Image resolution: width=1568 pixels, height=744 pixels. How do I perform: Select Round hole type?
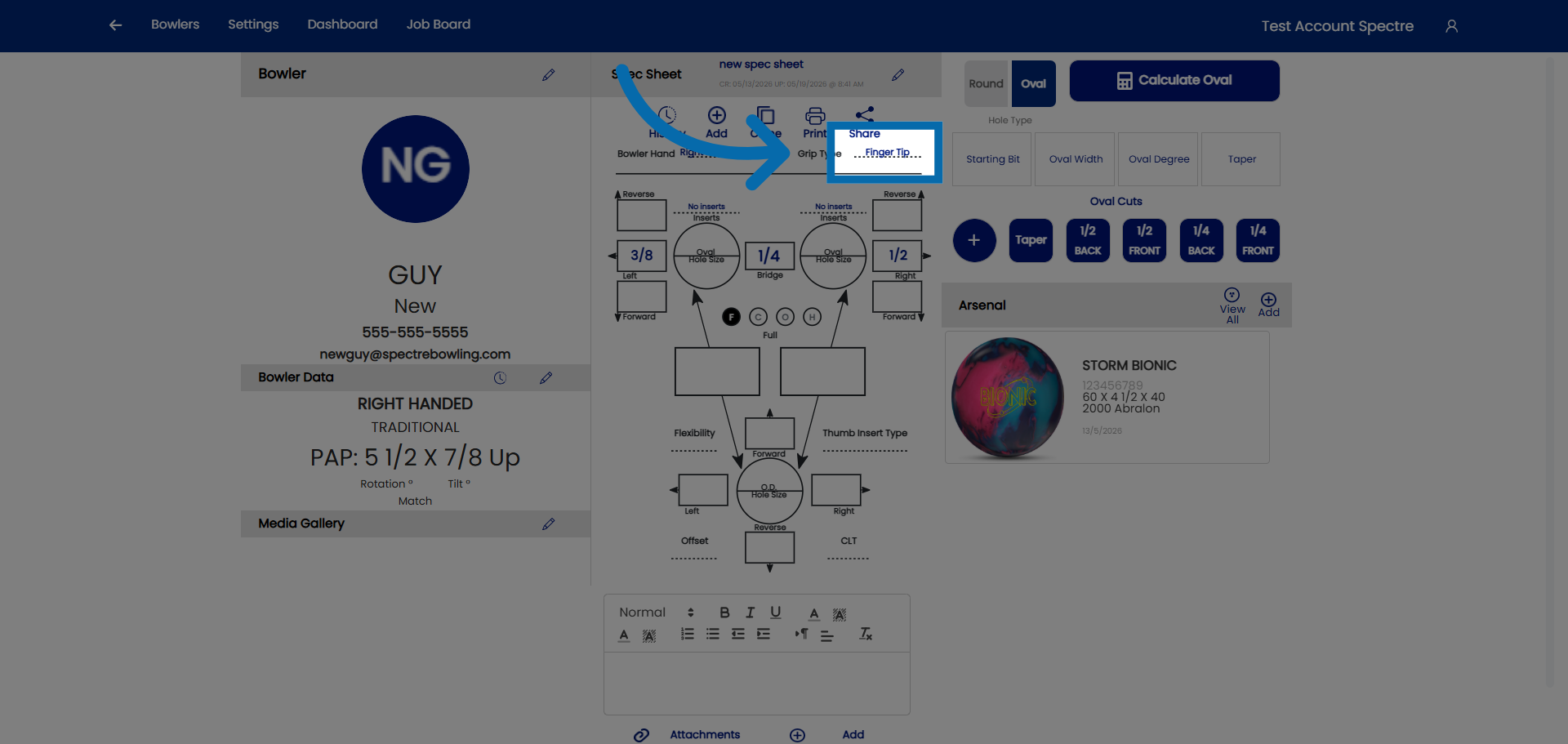pos(987,83)
